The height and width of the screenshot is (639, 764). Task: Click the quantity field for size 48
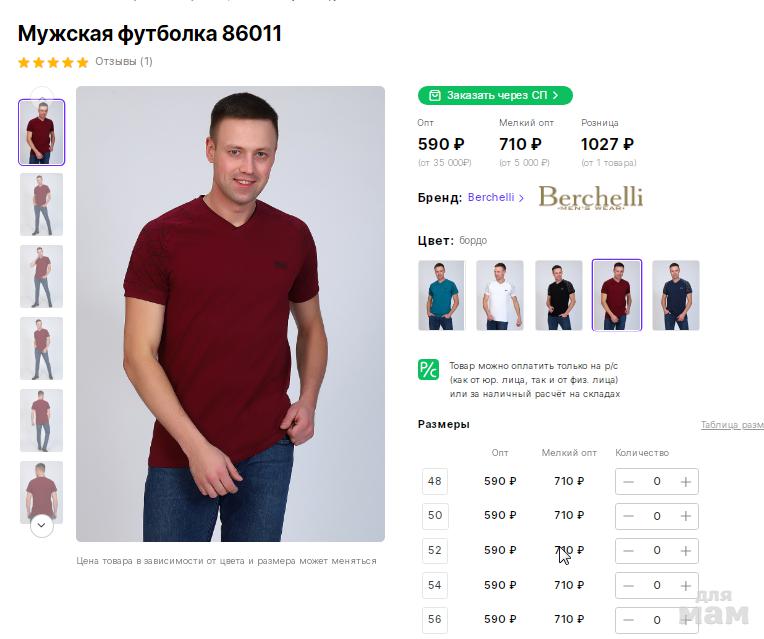[x=657, y=482]
